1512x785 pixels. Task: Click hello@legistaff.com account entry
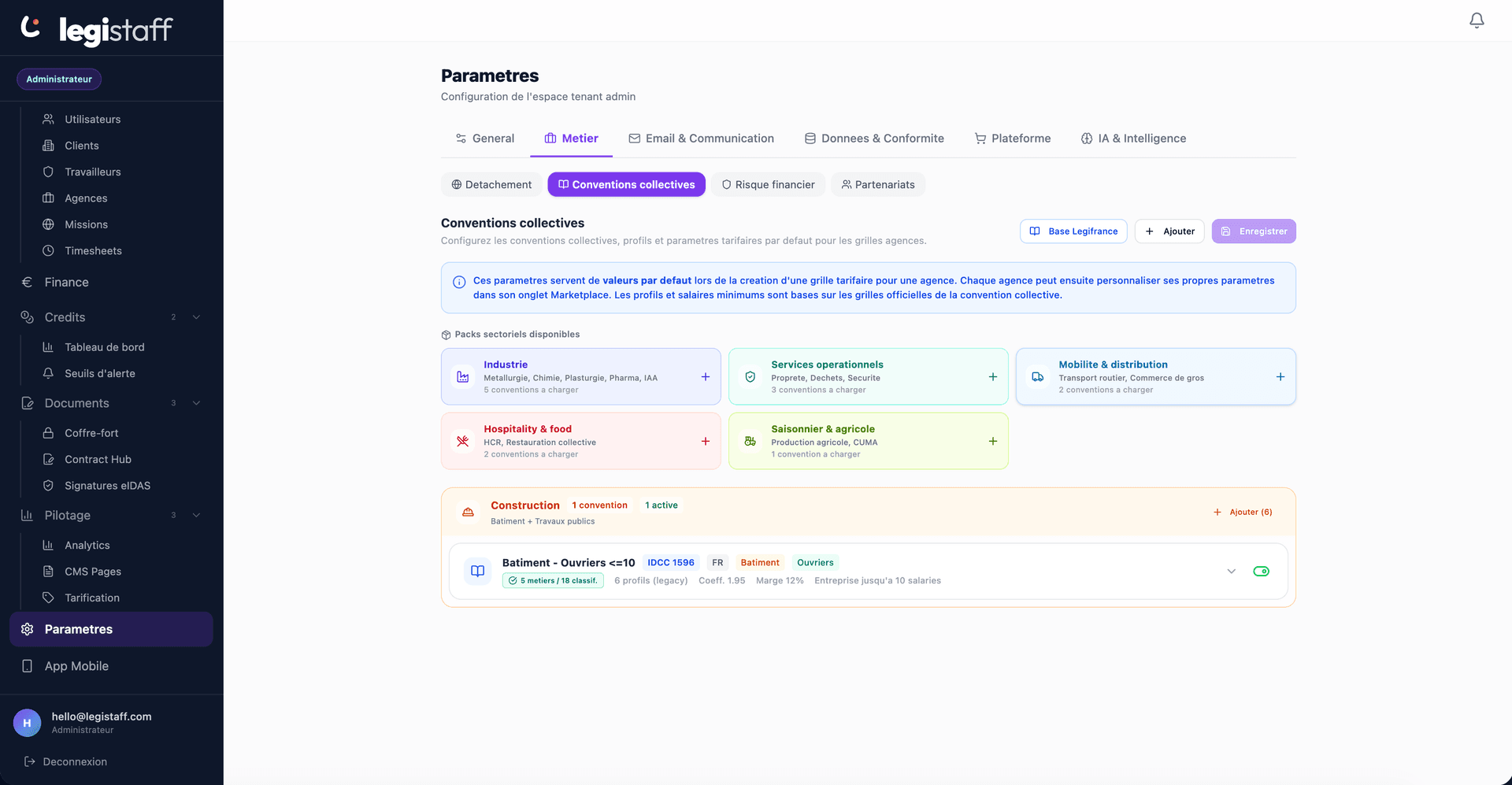coord(102,716)
